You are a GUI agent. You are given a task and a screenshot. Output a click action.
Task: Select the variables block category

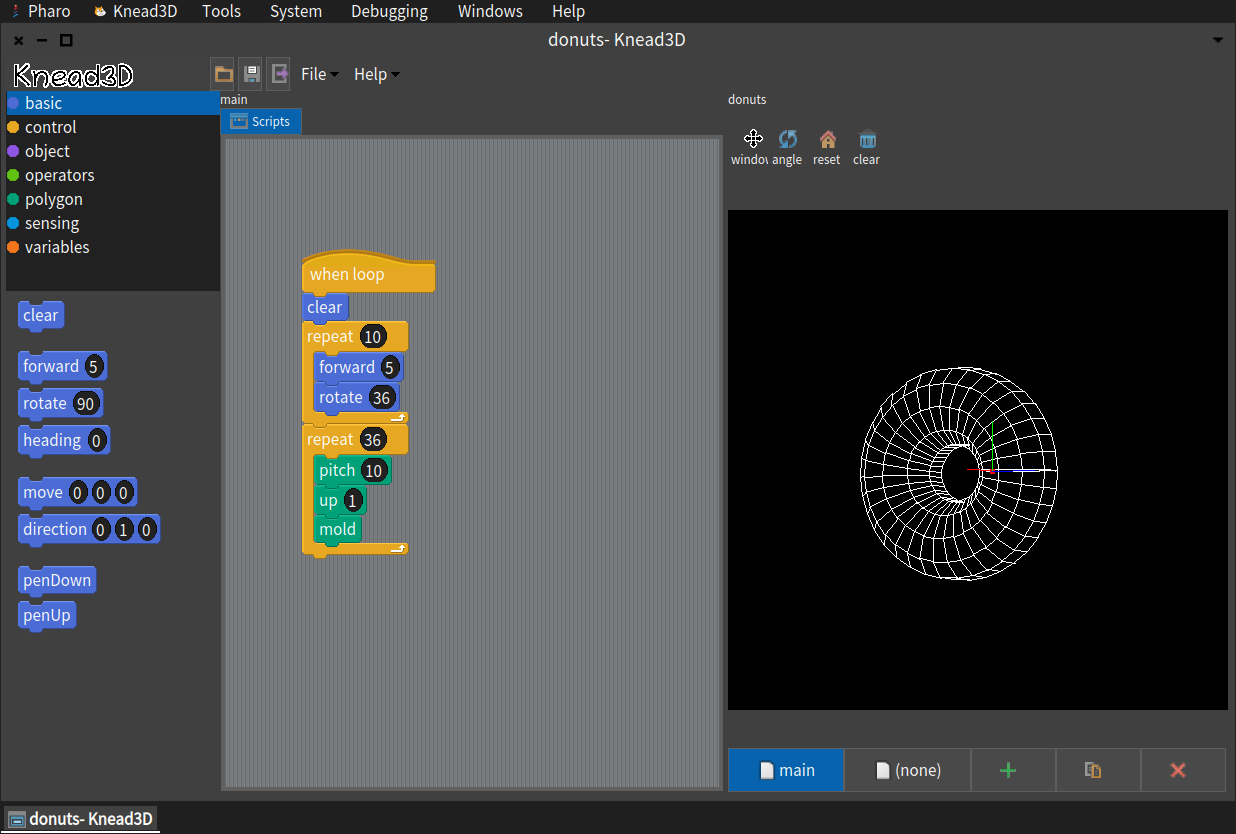(113, 247)
